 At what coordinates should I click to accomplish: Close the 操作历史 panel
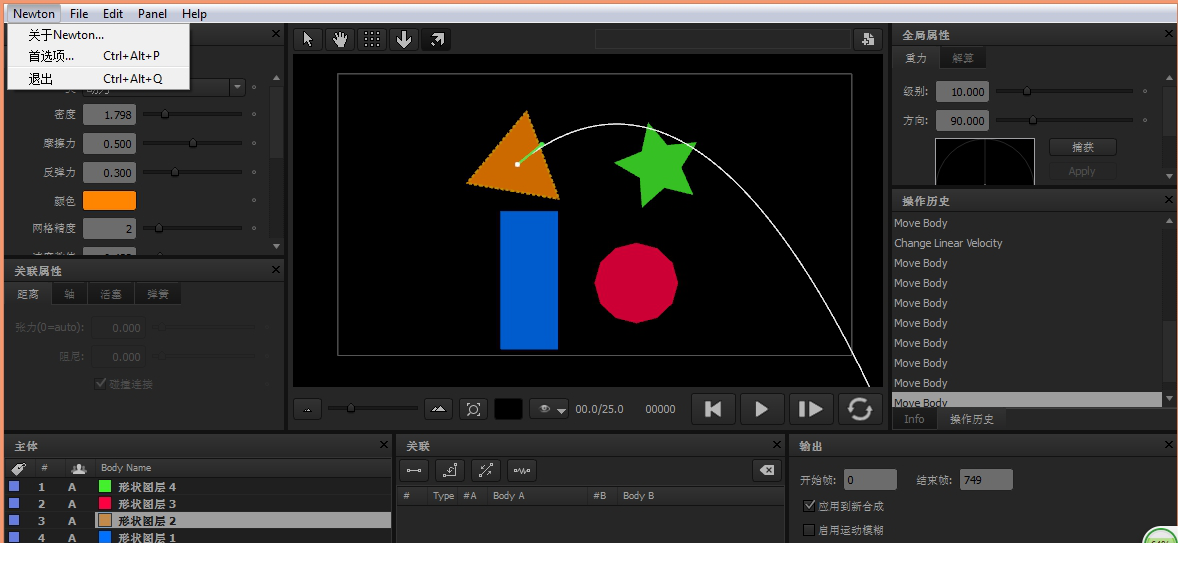(1168, 200)
